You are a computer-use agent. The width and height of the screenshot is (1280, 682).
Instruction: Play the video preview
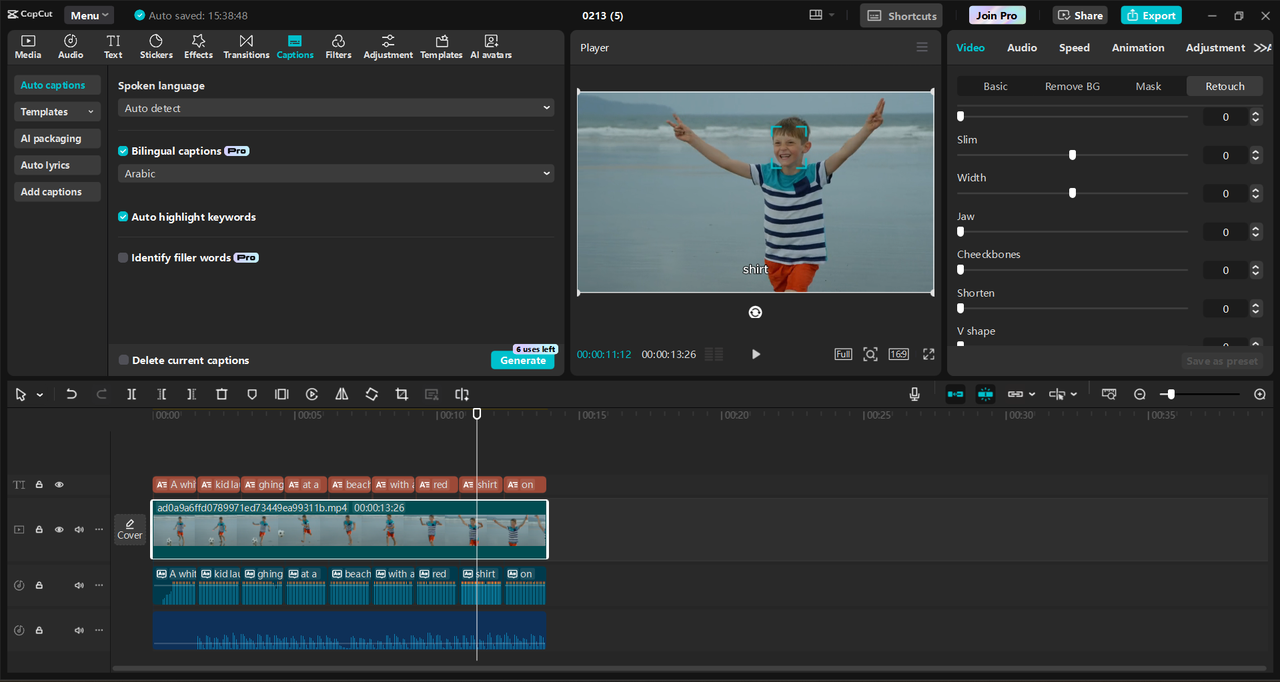click(755, 354)
